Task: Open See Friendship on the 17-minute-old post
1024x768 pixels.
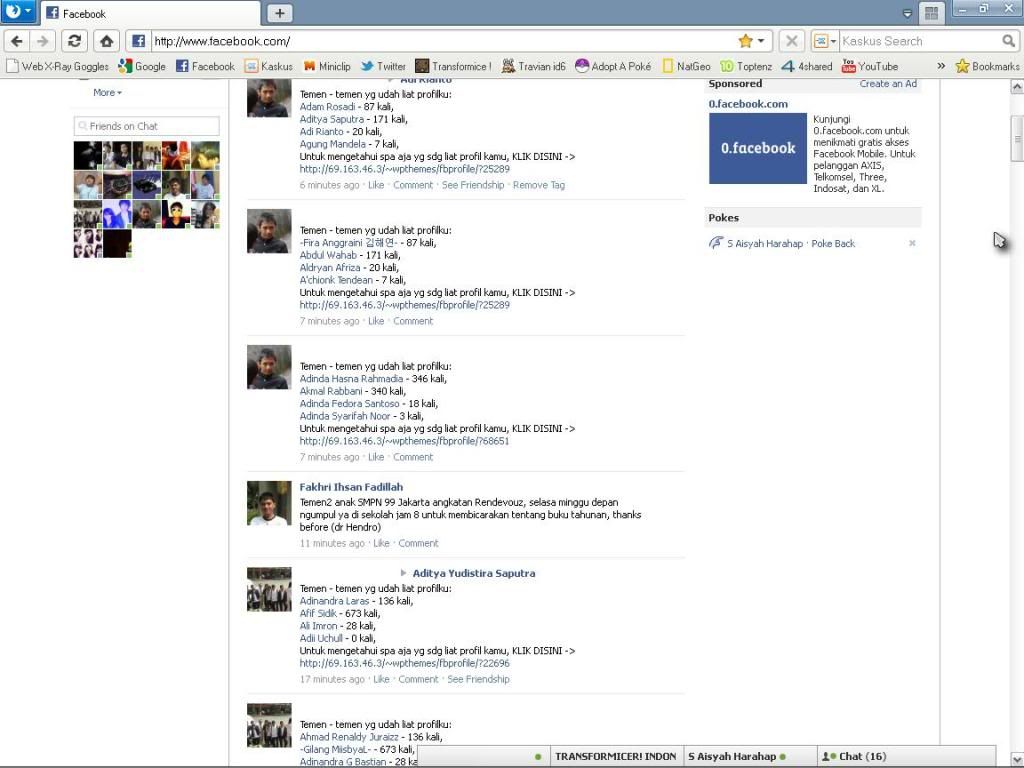Action: coord(479,679)
